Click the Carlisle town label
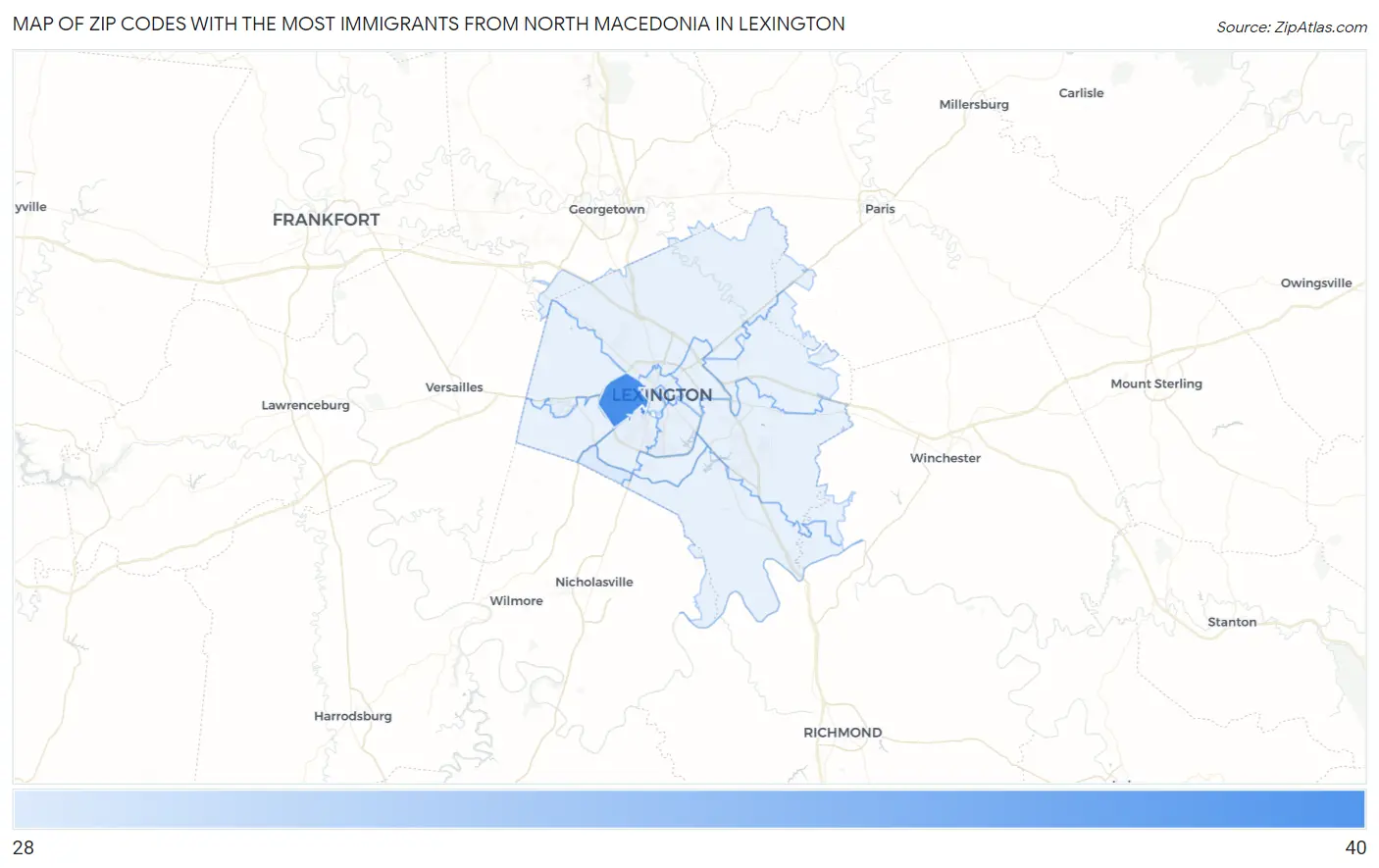The image size is (1379, 868). [x=1081, y=93]
